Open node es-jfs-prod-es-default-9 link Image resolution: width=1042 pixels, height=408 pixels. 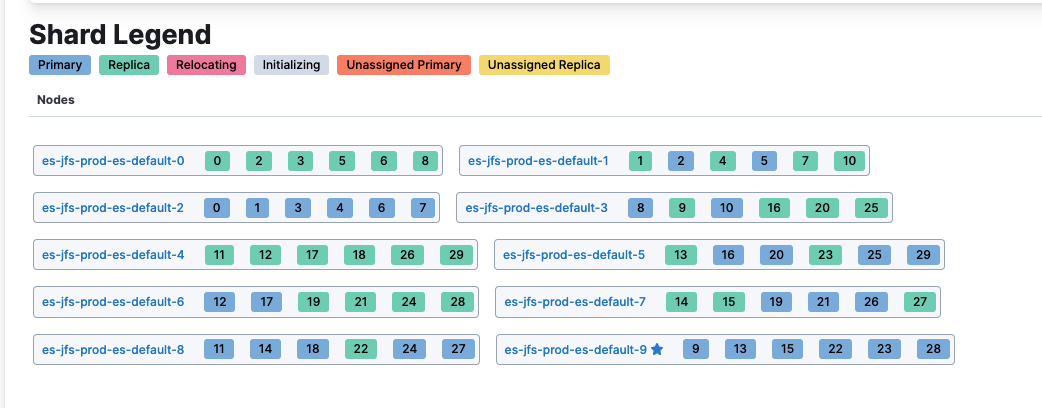point(575,350)
